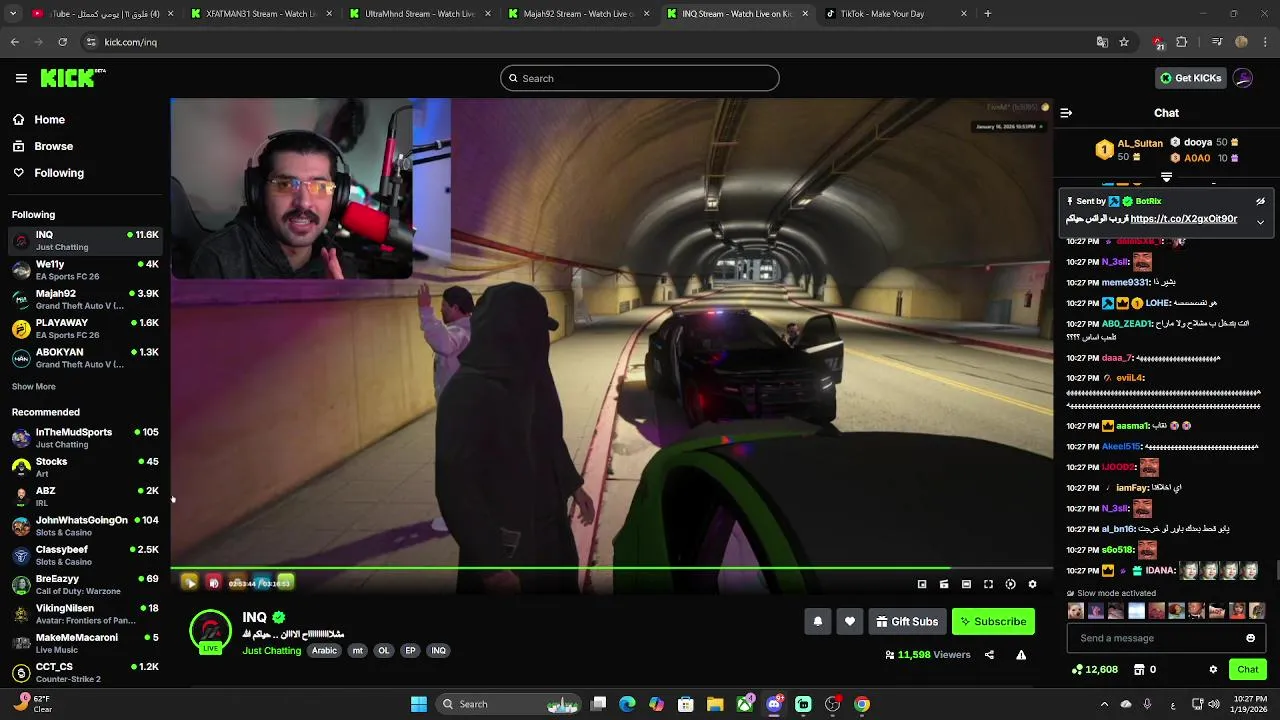This screenshot has height=720, width=1280.
Task: Enter fullscreen video mode
Action: (988, 584)
